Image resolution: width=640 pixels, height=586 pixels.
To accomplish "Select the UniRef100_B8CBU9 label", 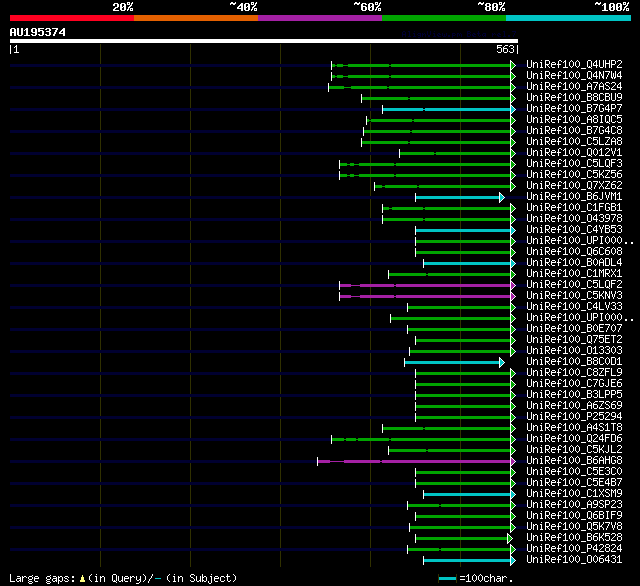I will click(x=574, y=98).
